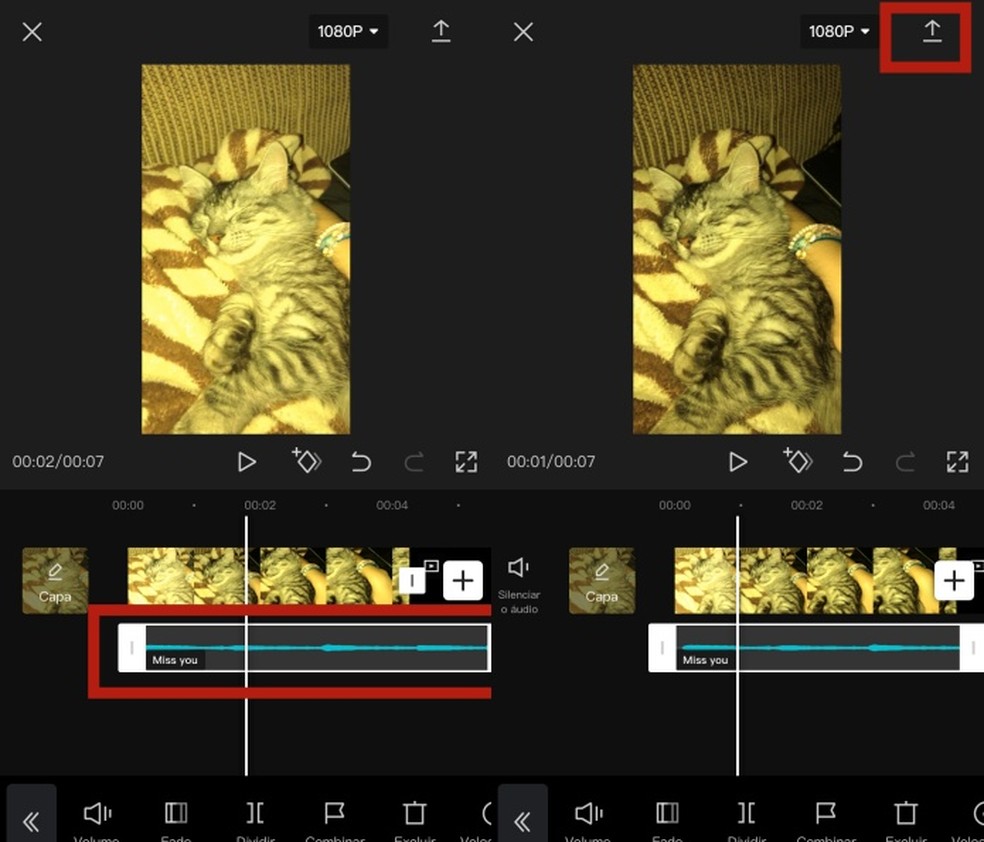The height and width of the screenshot is (842, 984).
Task: Tap the export arrow in the right screenshot
Action: coord(932,31)
